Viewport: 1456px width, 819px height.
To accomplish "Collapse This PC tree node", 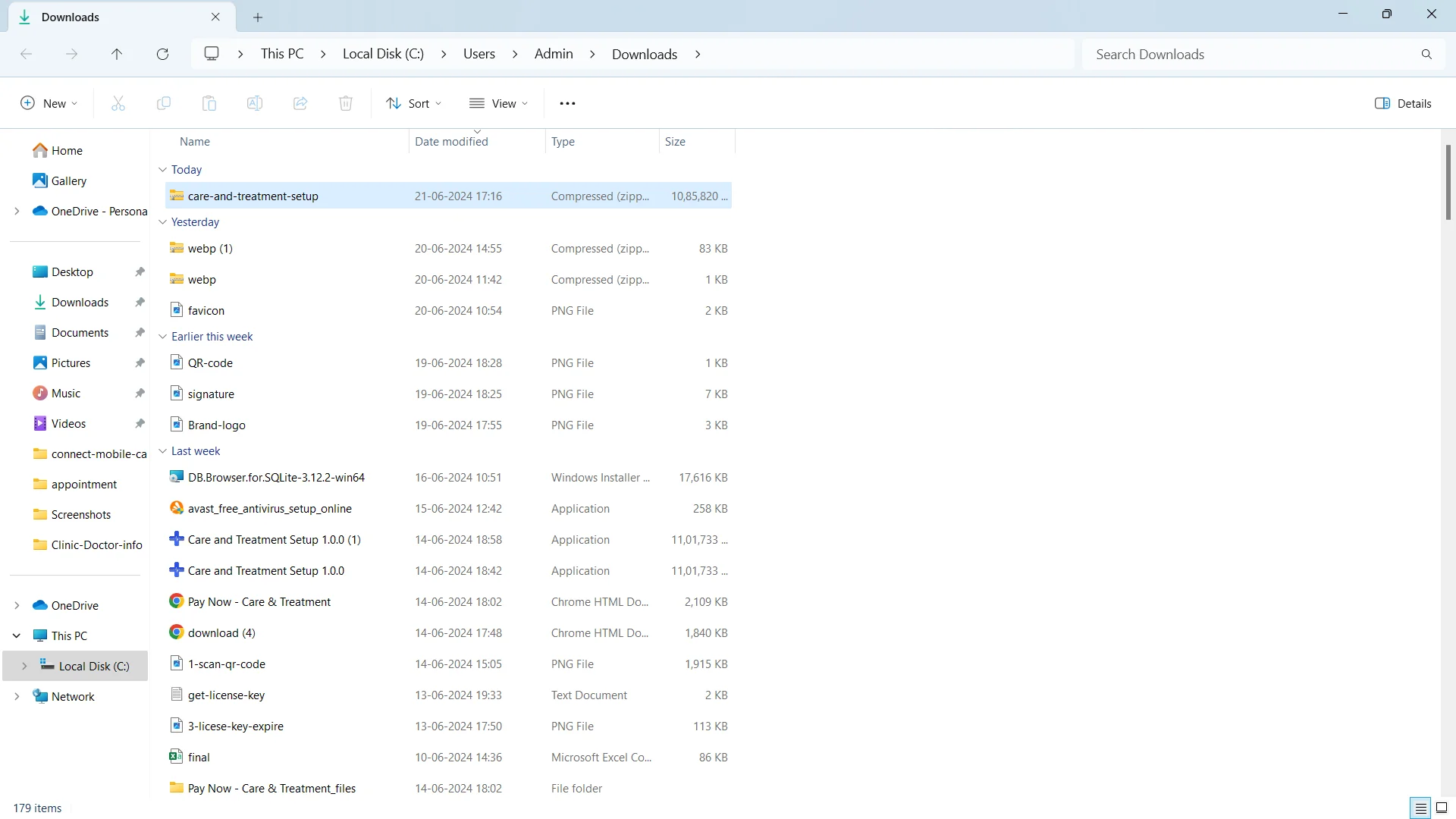I will tap(17, 635).
